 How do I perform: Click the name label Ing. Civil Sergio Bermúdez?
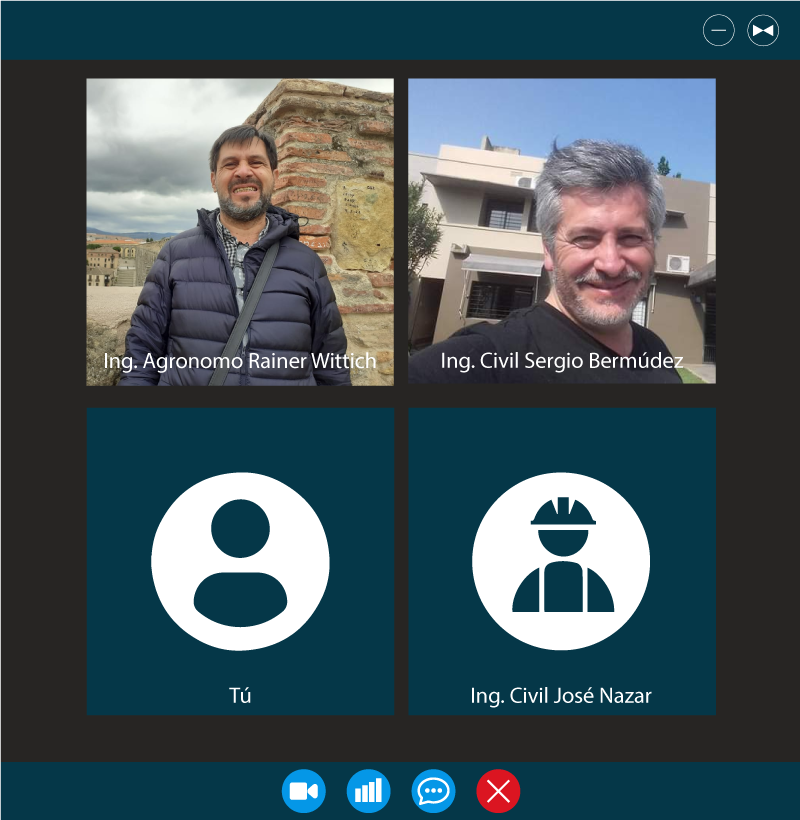(x=562, y=361)
